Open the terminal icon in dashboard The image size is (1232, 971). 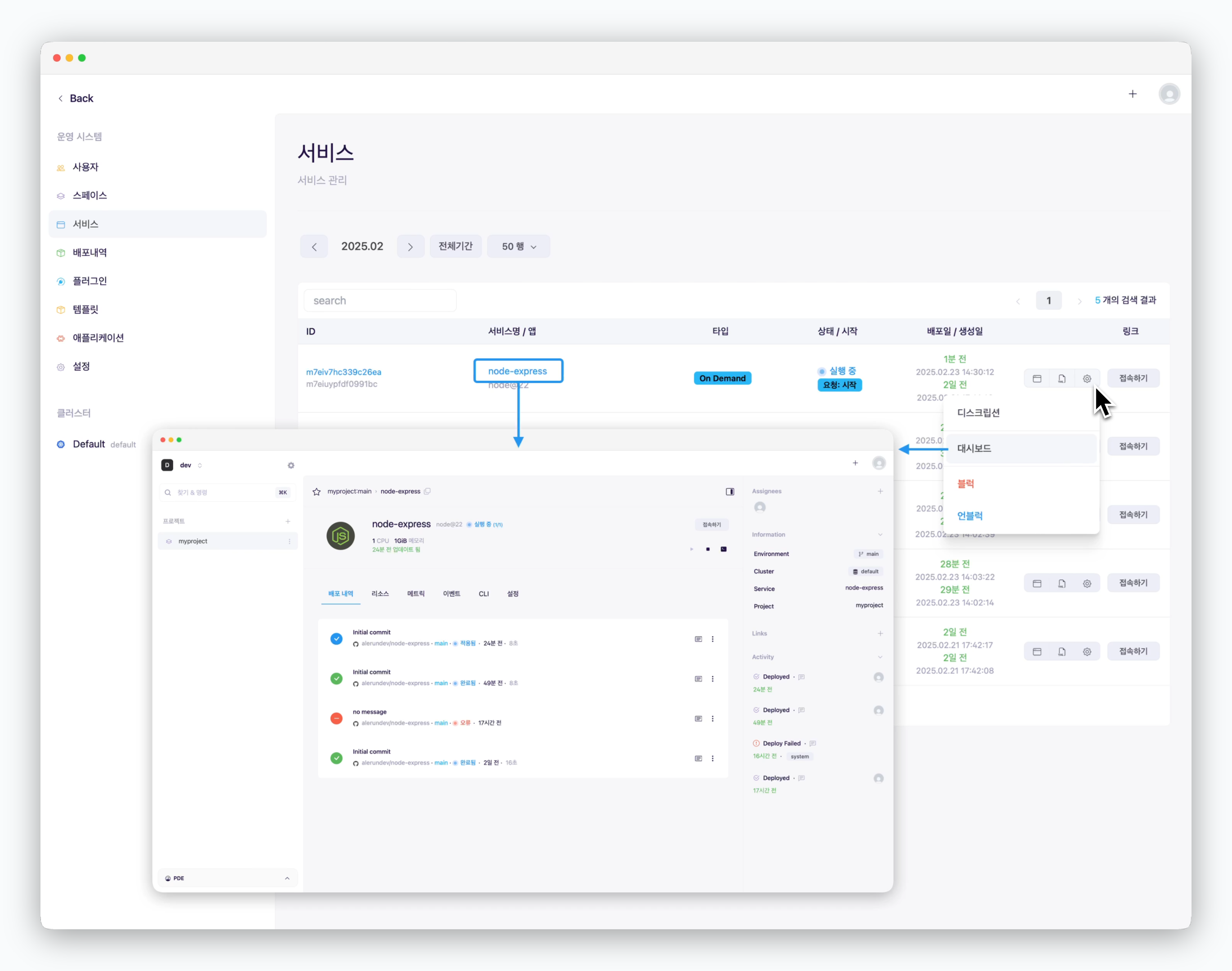point(724,549)
